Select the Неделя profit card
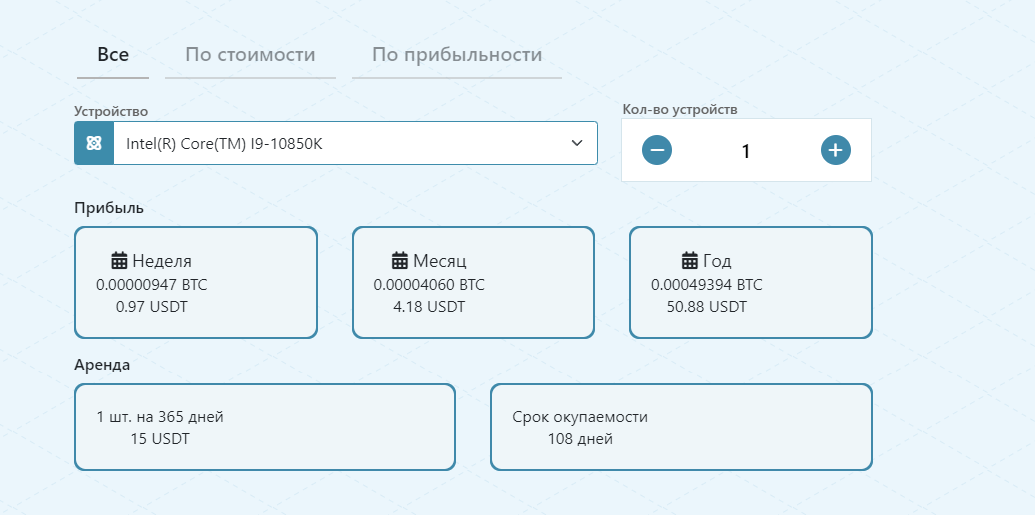1035x515 pixels. point(196,283)
